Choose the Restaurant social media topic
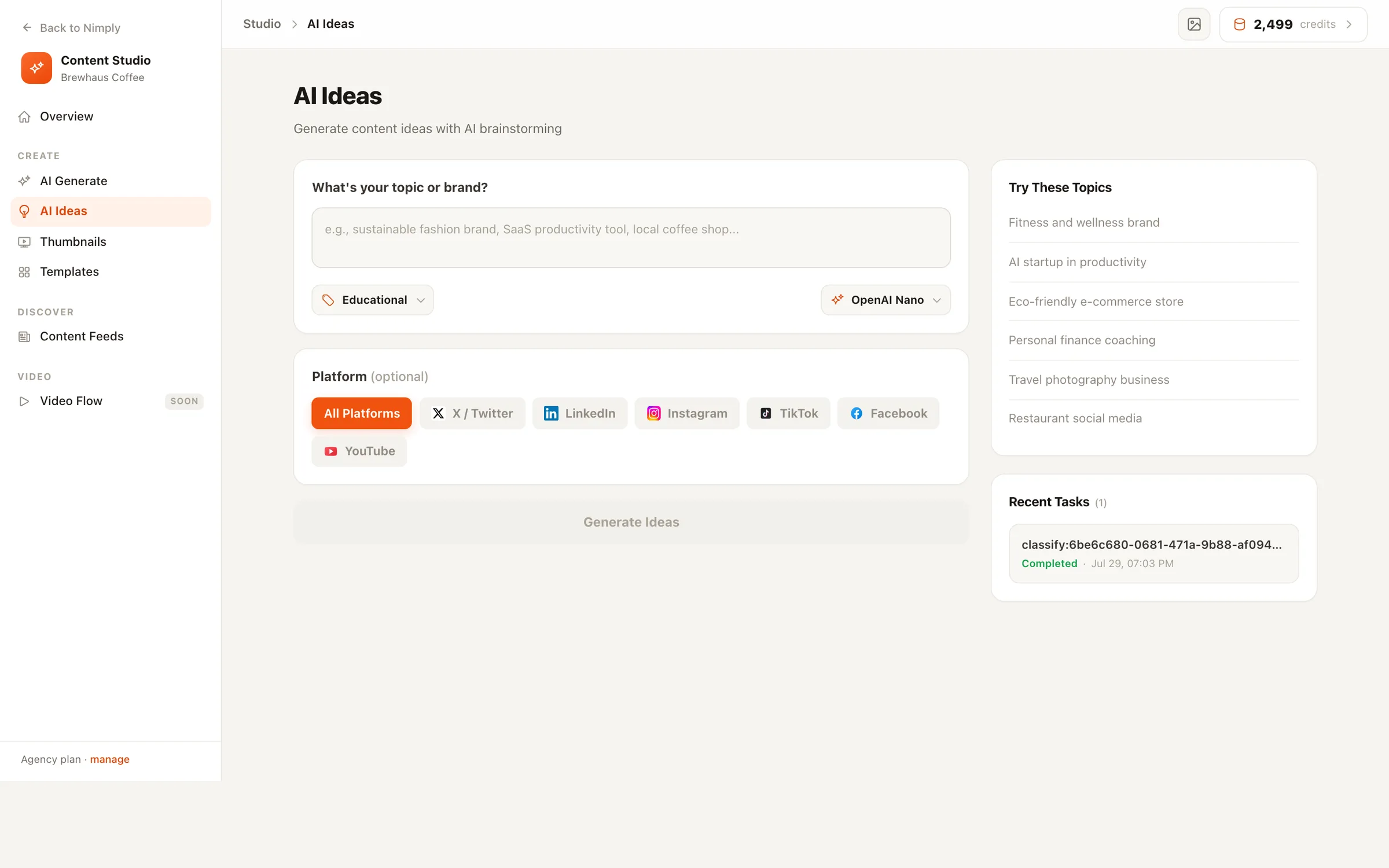1389x868 pixels. [1075, 418]
